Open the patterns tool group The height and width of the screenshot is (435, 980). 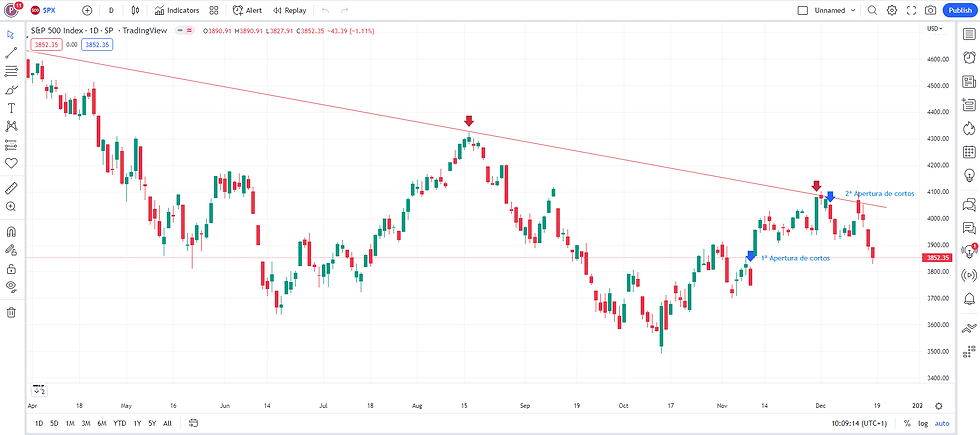click(x=11, y=126)
